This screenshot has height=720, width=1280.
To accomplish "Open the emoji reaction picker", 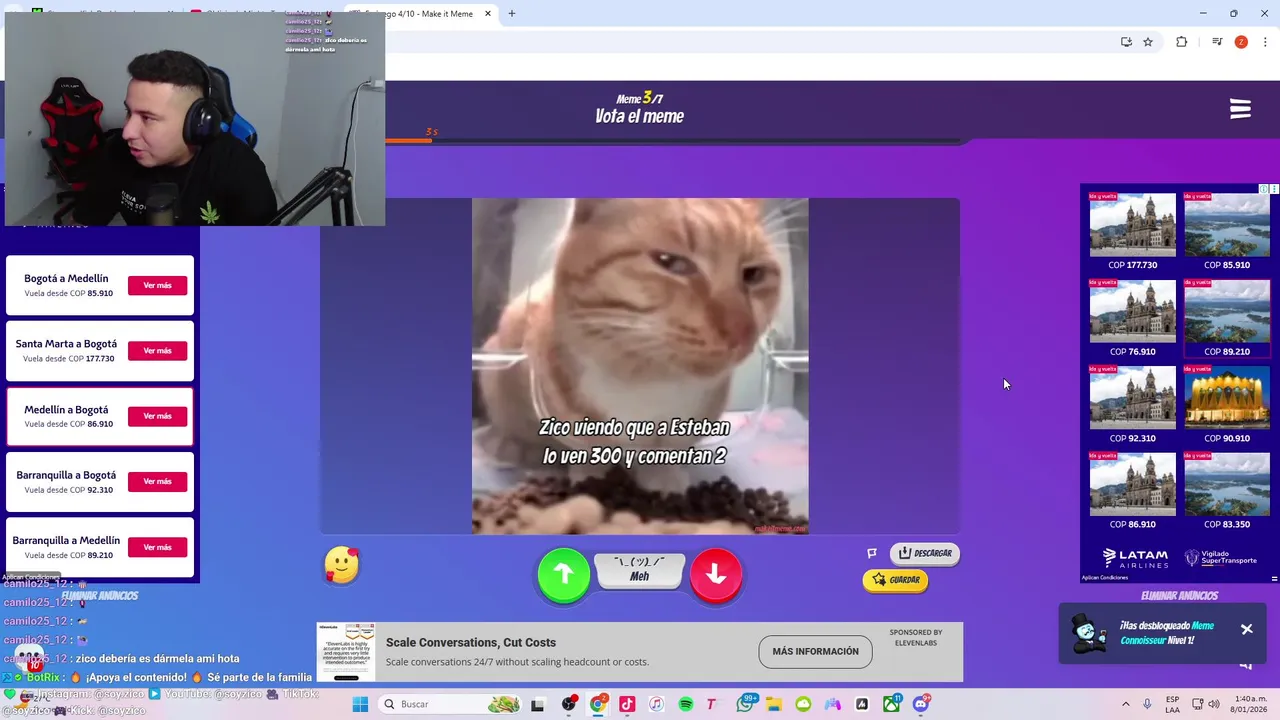I will pyautogui.click(x=341, y=566).
